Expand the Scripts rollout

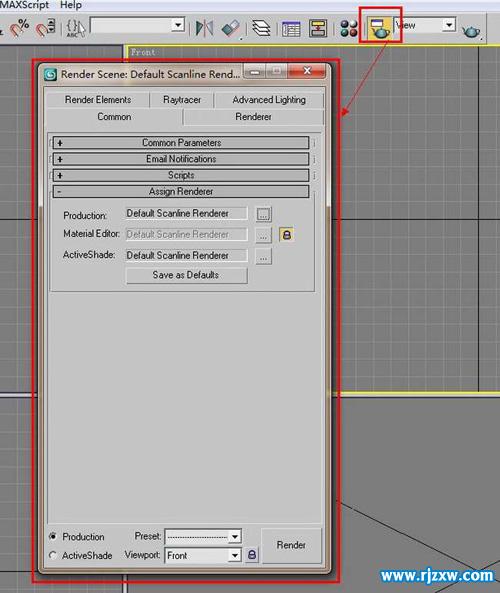pyautogui.click(x=181, y=175)
